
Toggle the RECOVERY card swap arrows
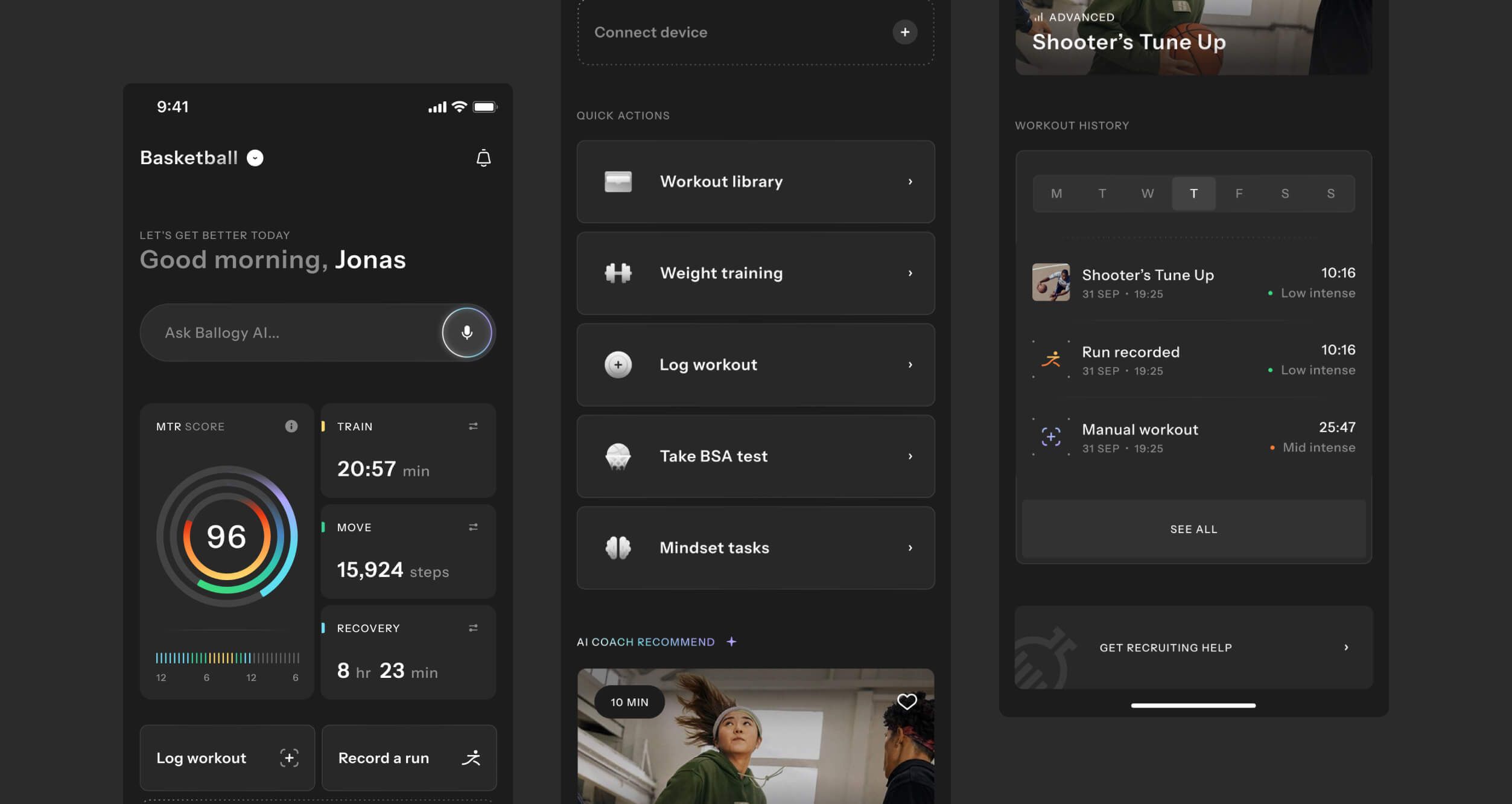coord(473,628)
